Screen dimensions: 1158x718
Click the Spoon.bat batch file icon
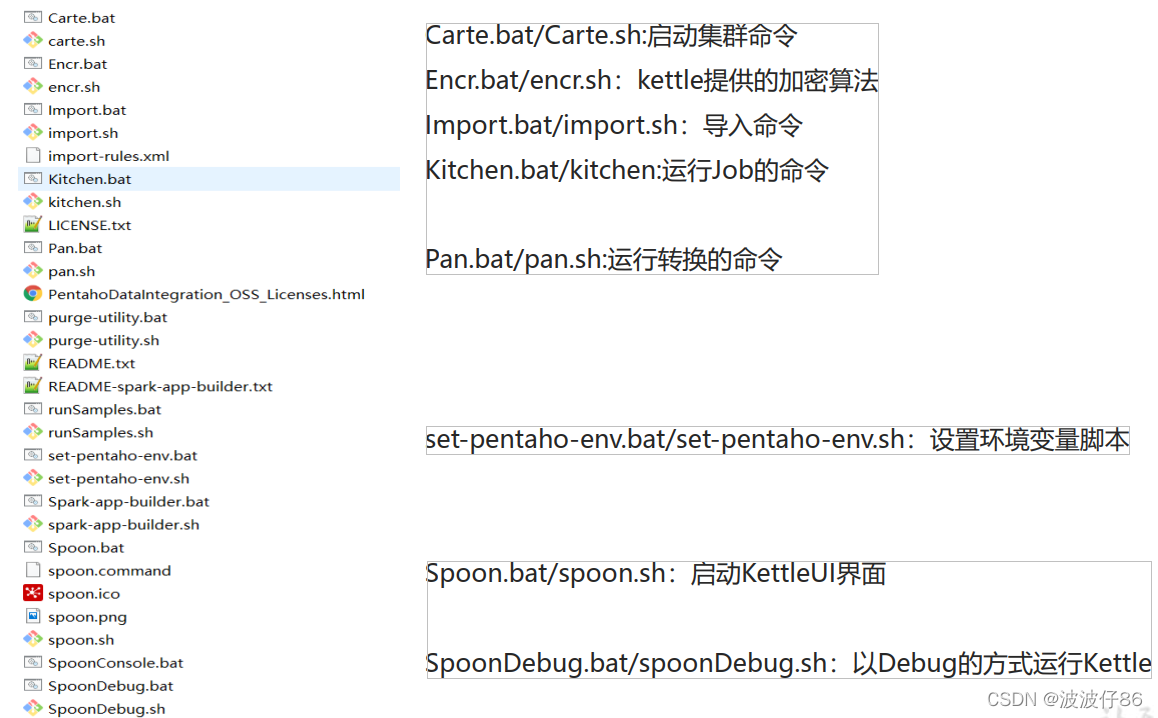coord(32,547)
